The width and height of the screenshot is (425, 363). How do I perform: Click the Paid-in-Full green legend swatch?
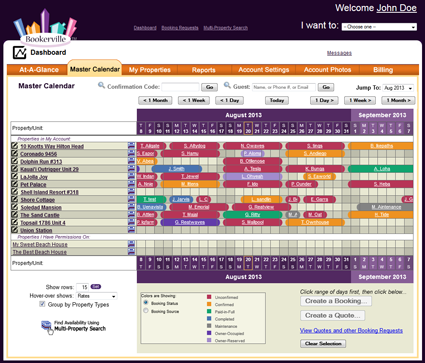coord(209,311)
